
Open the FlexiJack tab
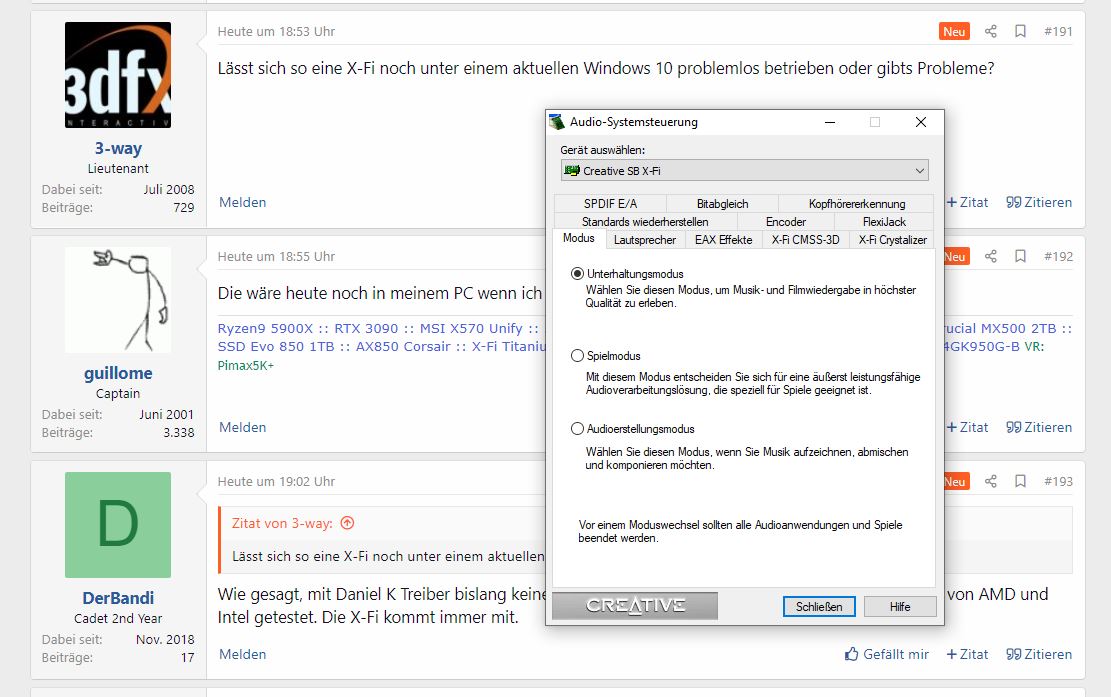point(884,222)
